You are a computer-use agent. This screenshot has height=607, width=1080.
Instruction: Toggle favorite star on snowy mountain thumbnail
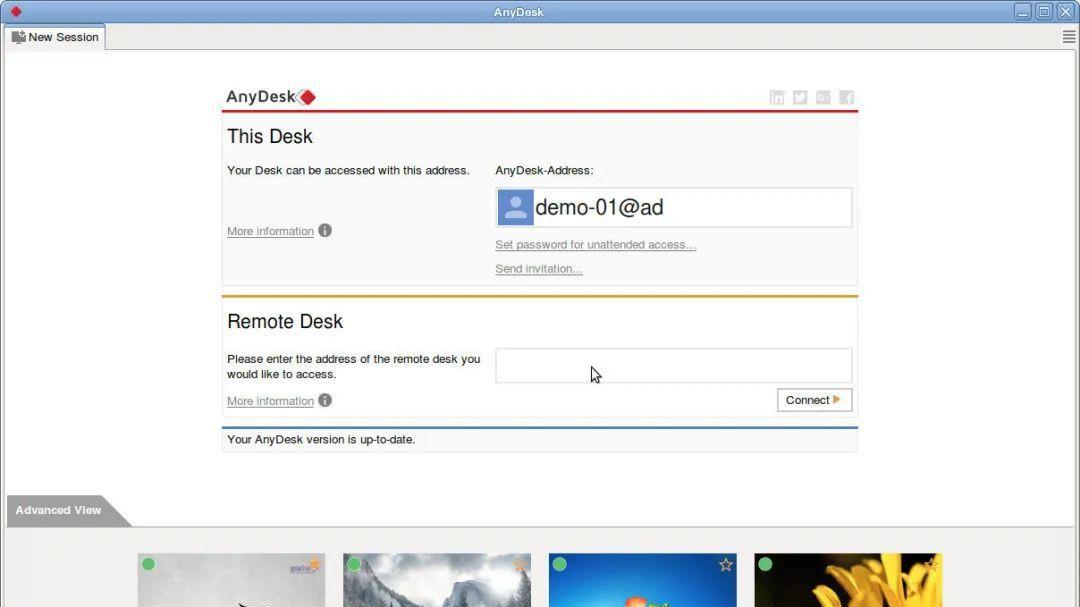pos(520,565)
